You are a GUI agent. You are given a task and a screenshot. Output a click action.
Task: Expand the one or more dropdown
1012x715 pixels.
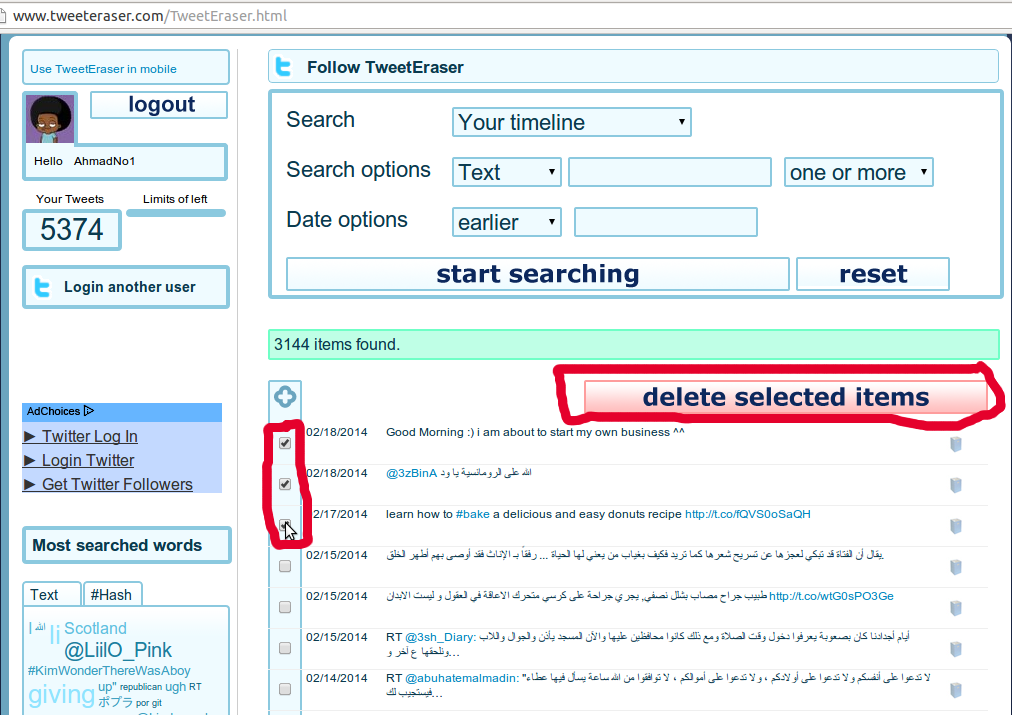point(858,172)
